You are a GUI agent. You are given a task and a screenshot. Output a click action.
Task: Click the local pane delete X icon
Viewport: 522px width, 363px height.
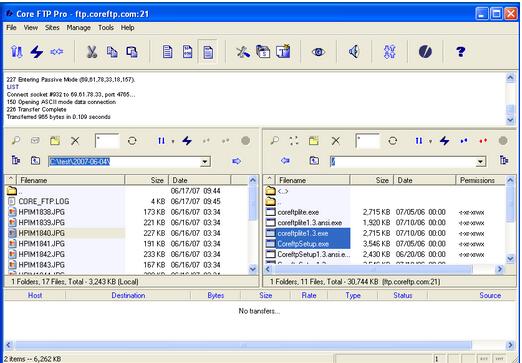pos(75,141)
